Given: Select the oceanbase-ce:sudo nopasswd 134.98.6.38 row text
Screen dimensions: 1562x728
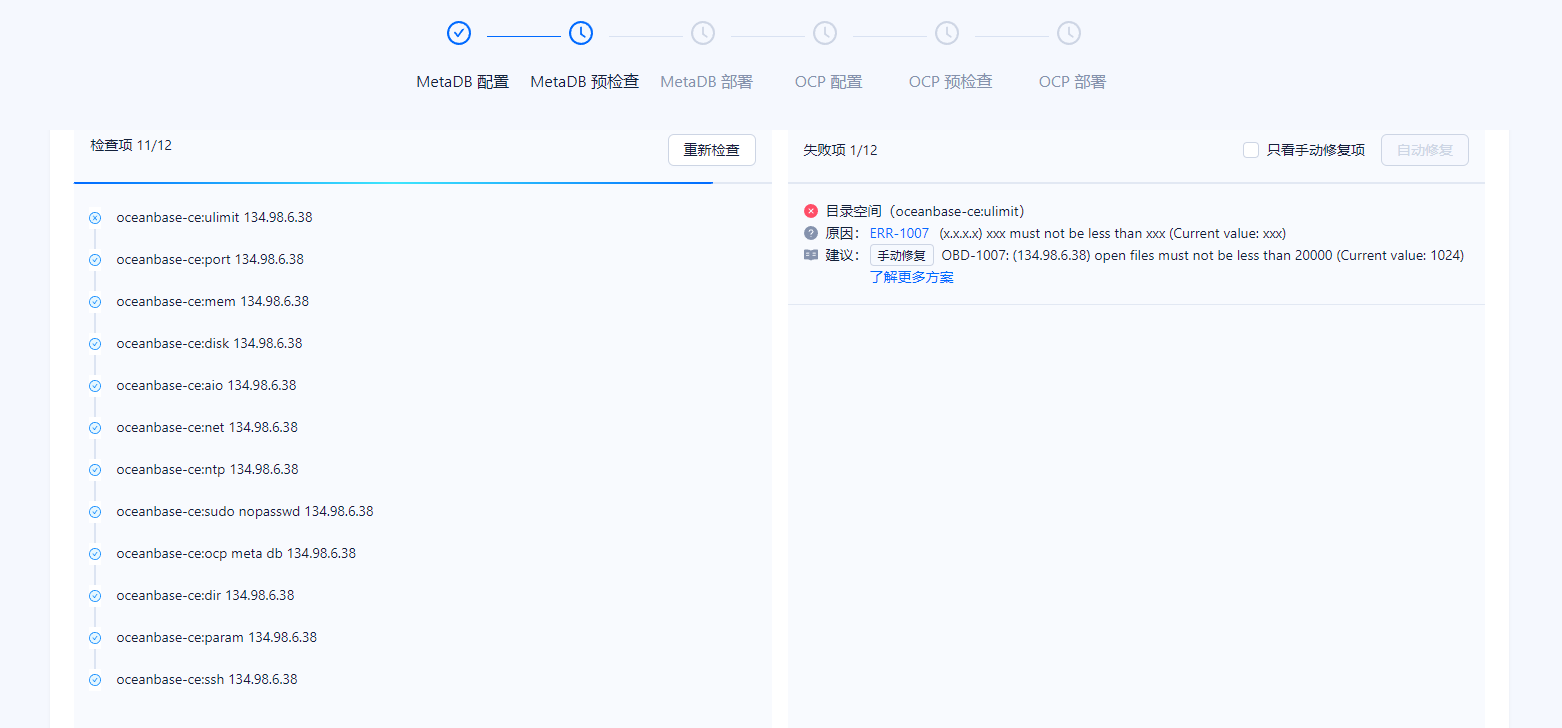Looking at the screenshot, I should click(x=245, y=511).
